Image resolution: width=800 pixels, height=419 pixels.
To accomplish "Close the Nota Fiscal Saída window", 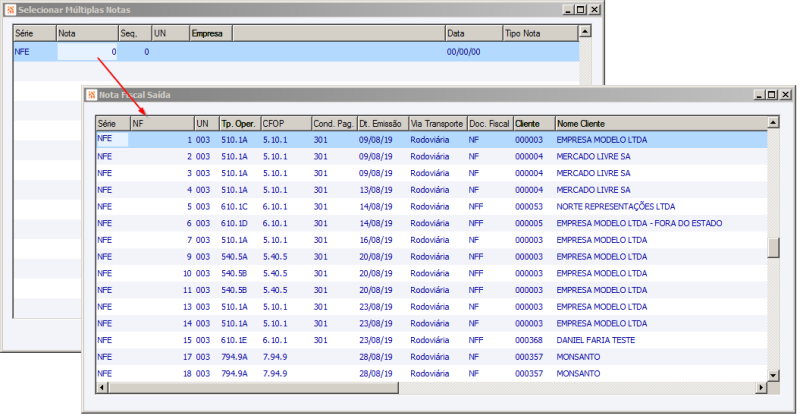I will pyautogui.click(x=784, y=94).
